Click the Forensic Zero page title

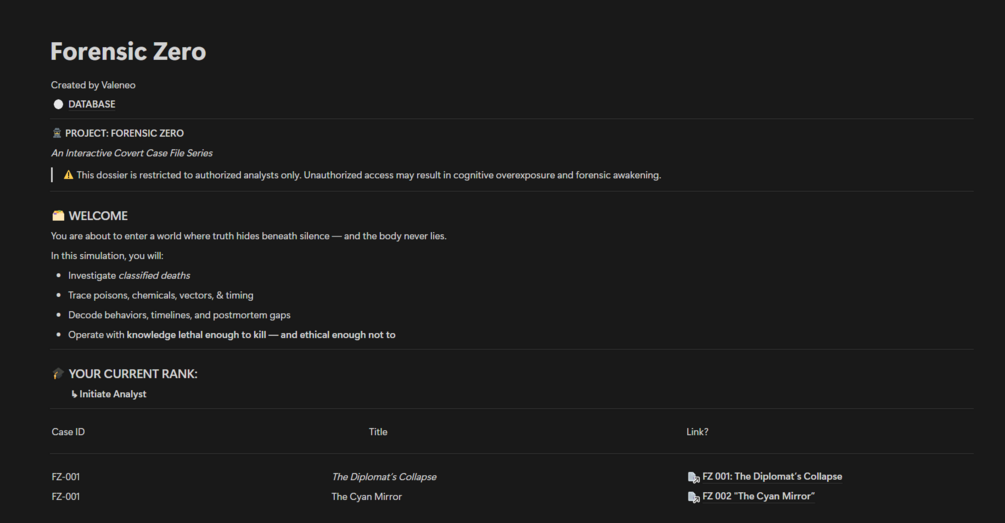click(x=128, y=52)
